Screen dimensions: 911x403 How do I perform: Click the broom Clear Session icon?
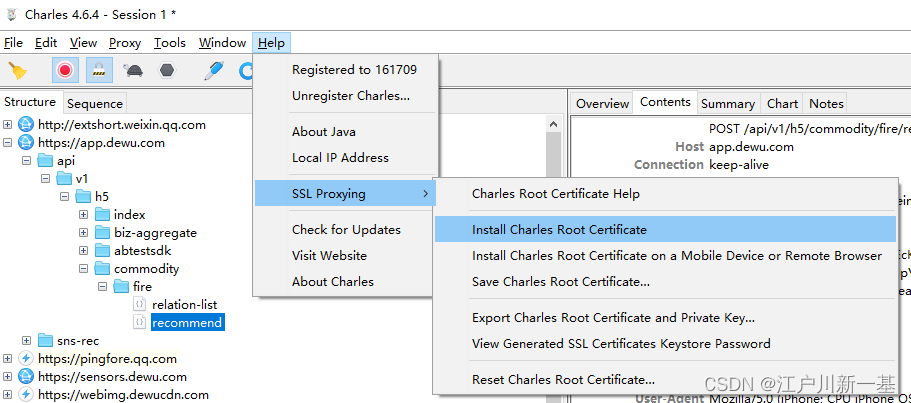pos(17,71)
